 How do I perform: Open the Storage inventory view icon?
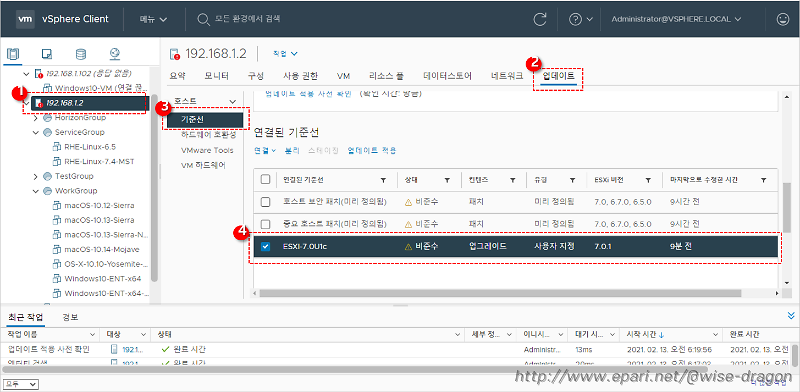click(x=81, y=54)
